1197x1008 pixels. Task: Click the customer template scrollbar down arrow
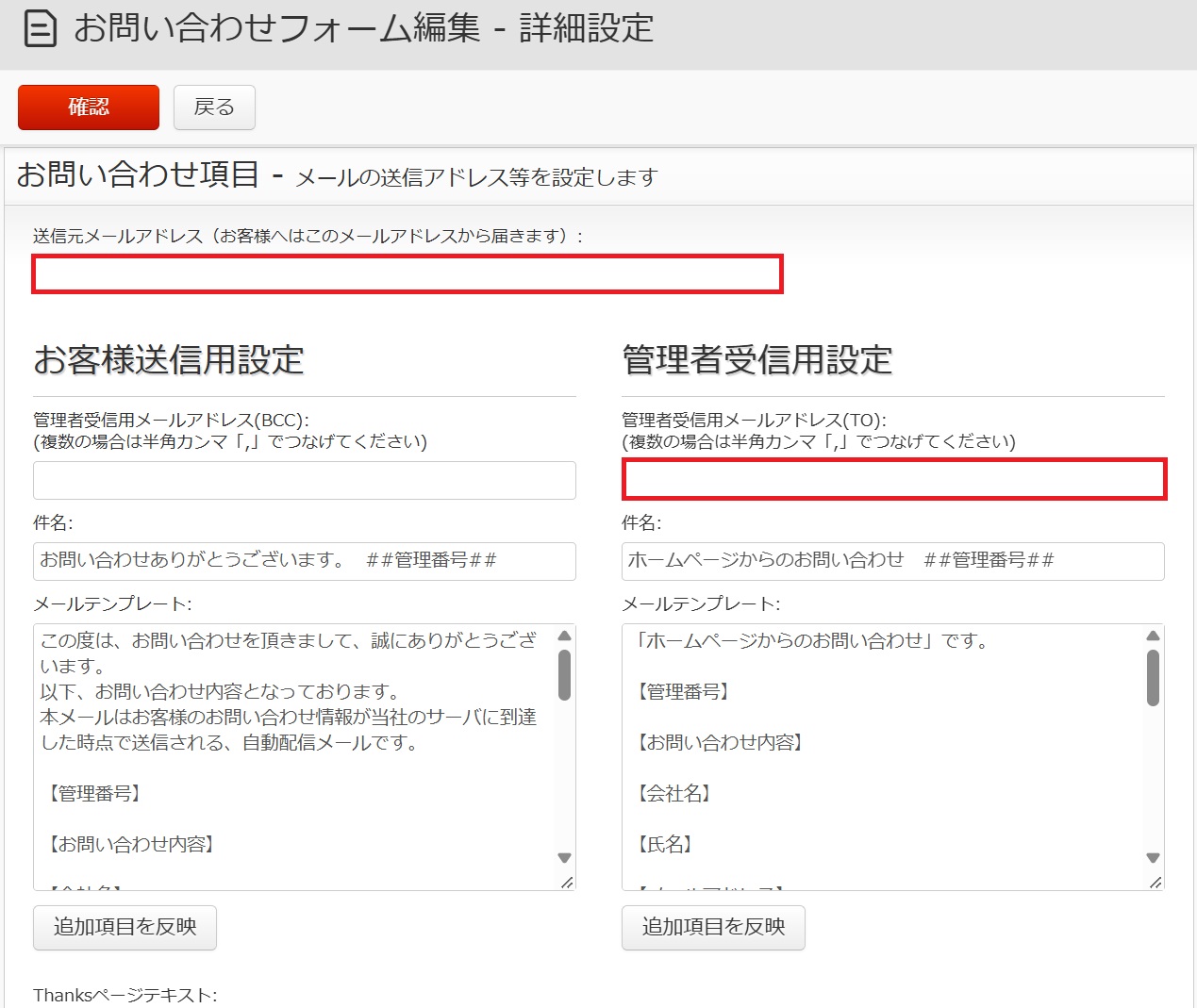click(564, 858)
